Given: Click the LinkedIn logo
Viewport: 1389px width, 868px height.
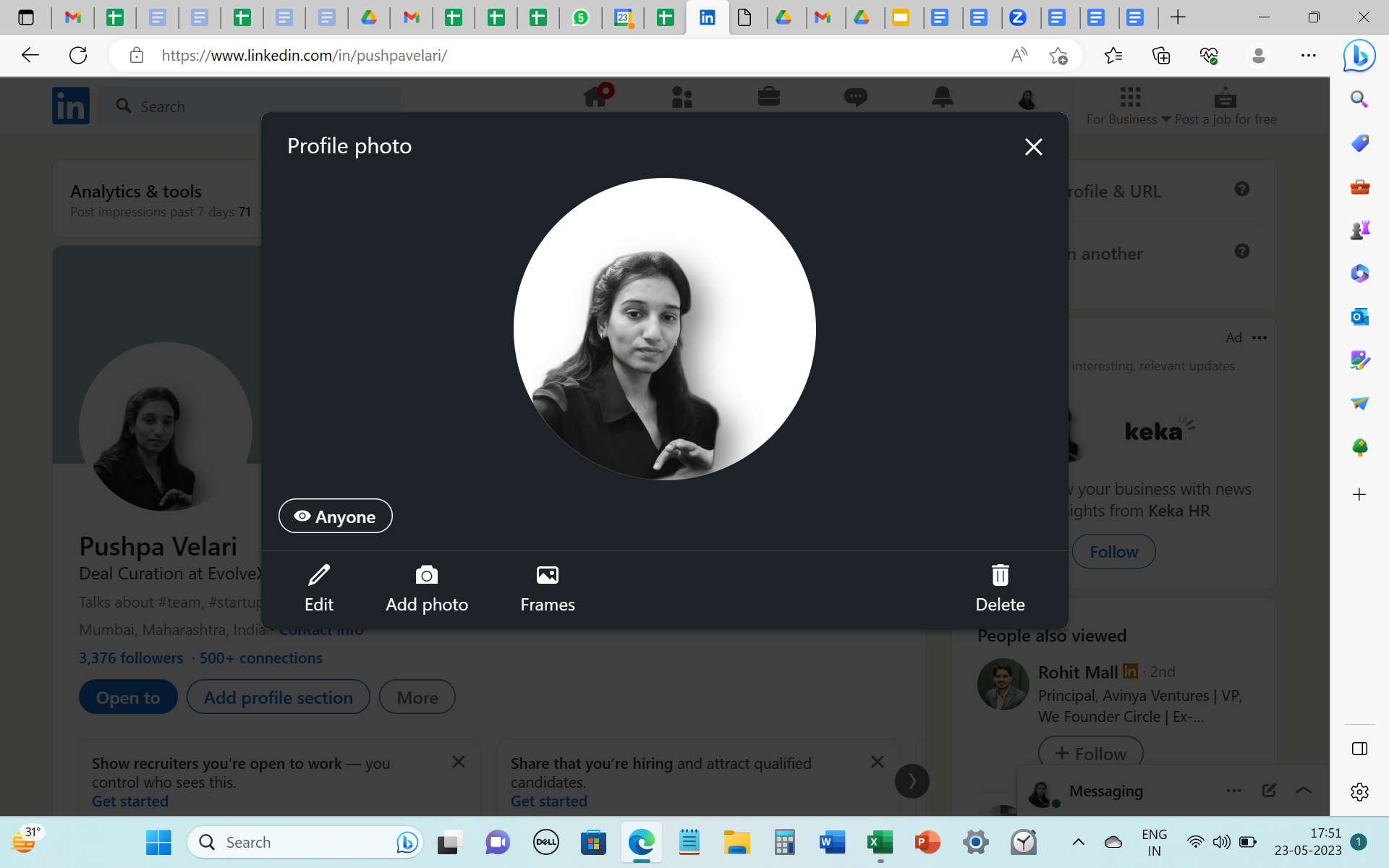Looking at the screenshot, I should point(71,106).
